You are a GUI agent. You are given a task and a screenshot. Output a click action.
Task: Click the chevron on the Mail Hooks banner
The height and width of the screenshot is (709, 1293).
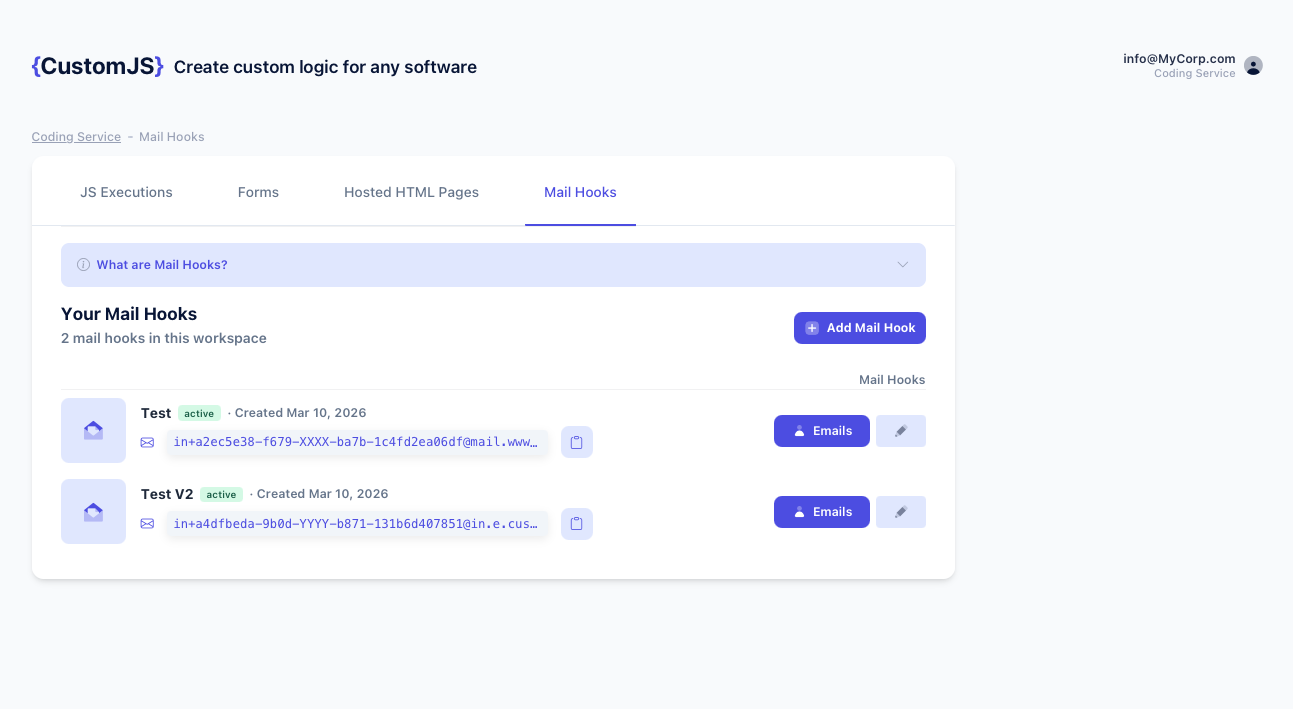(903, 264)
